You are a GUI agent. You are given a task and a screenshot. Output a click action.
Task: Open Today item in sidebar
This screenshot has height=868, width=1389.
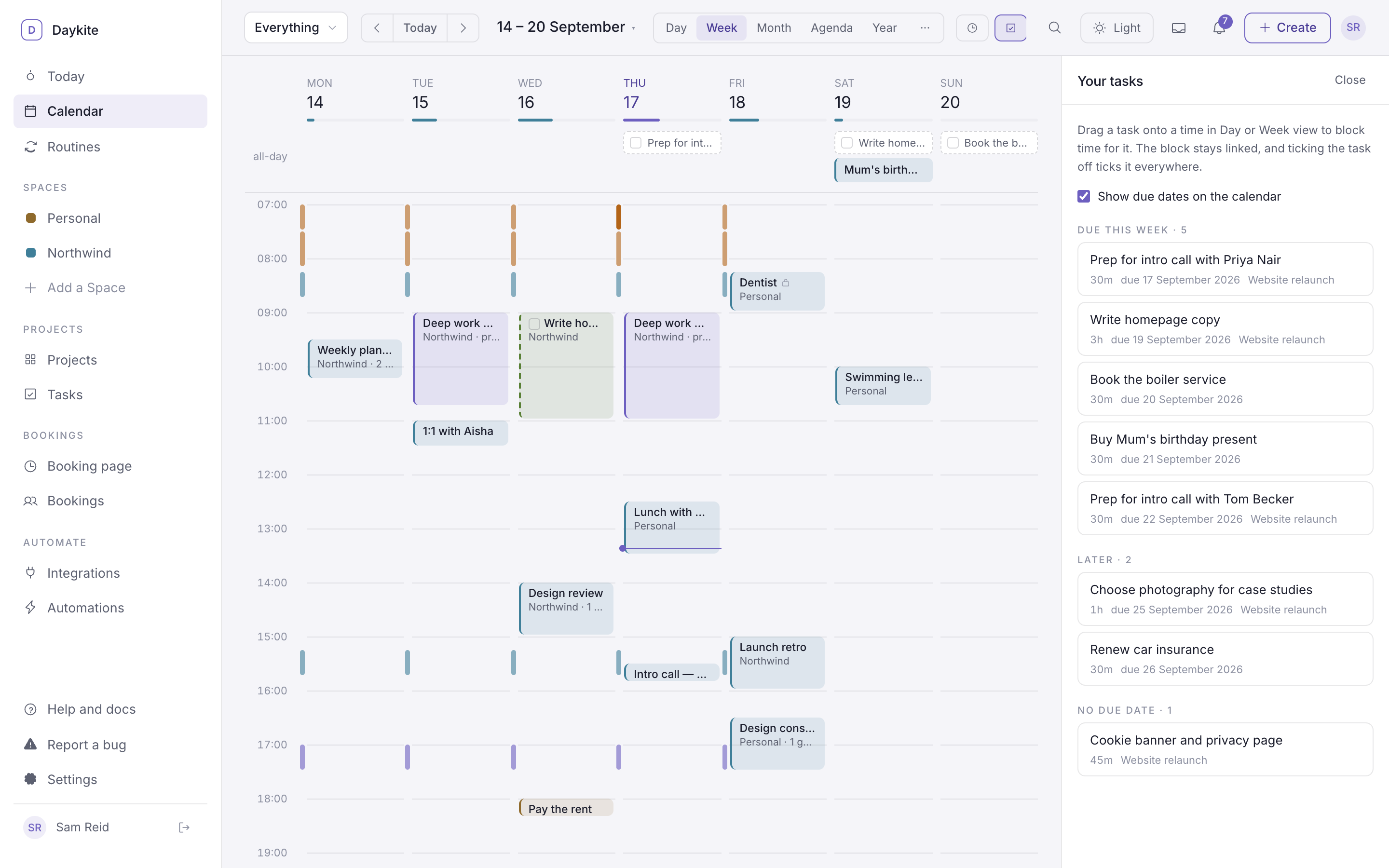point(110,76)
